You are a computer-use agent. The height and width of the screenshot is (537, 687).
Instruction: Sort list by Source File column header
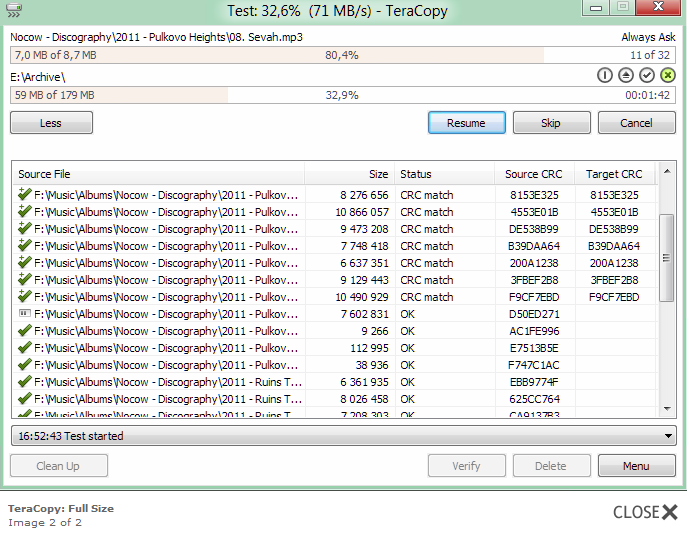tap(159, 174)
